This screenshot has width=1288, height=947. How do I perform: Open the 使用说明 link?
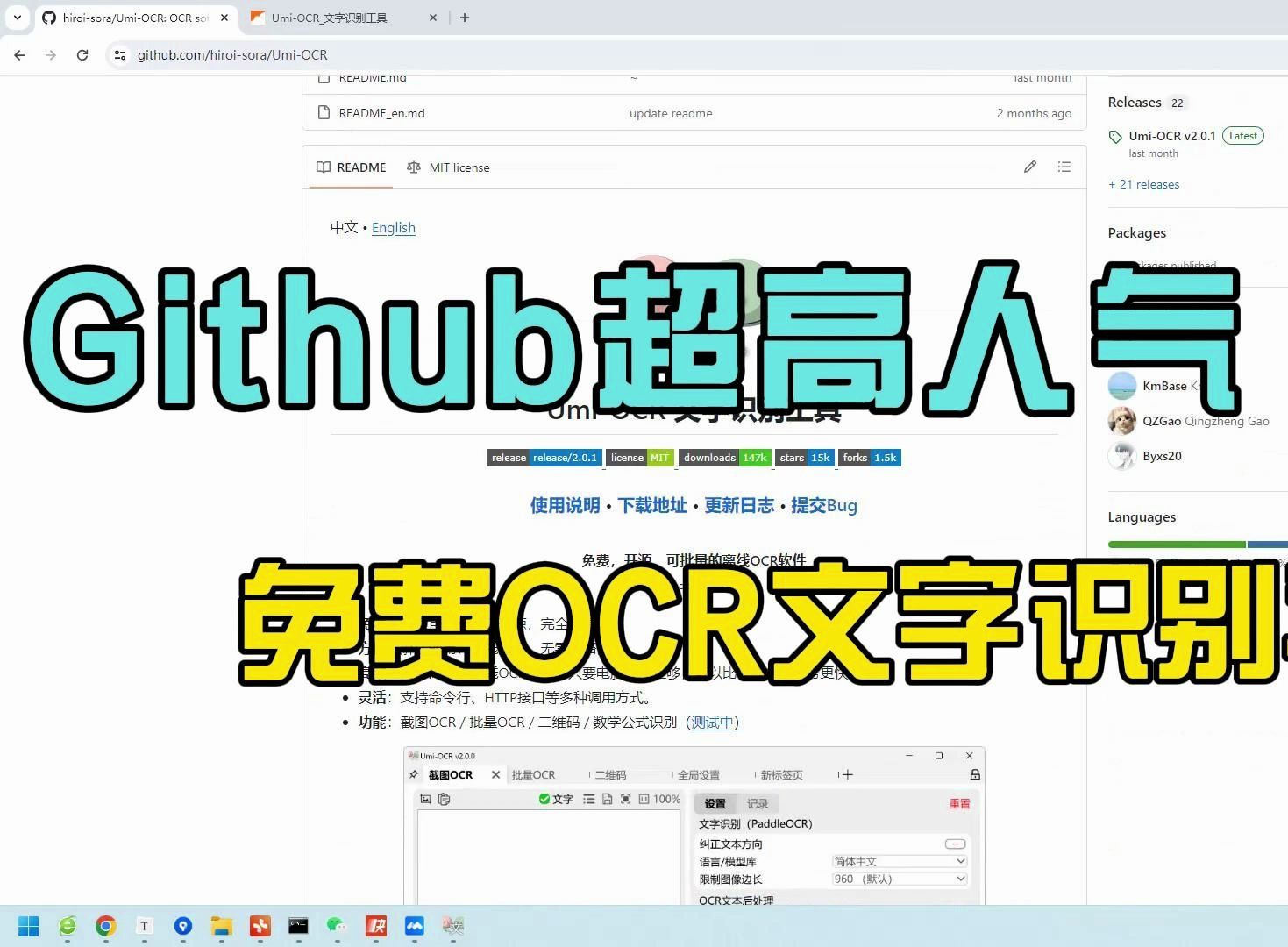(565, 505)
